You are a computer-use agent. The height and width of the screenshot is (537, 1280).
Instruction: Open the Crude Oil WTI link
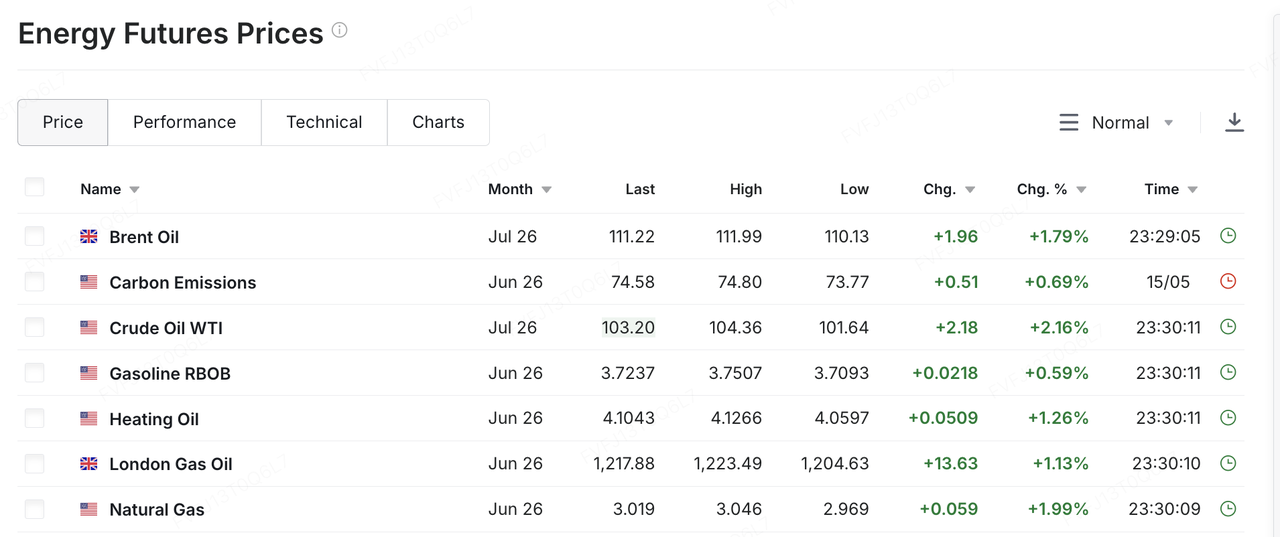(167, 328)
